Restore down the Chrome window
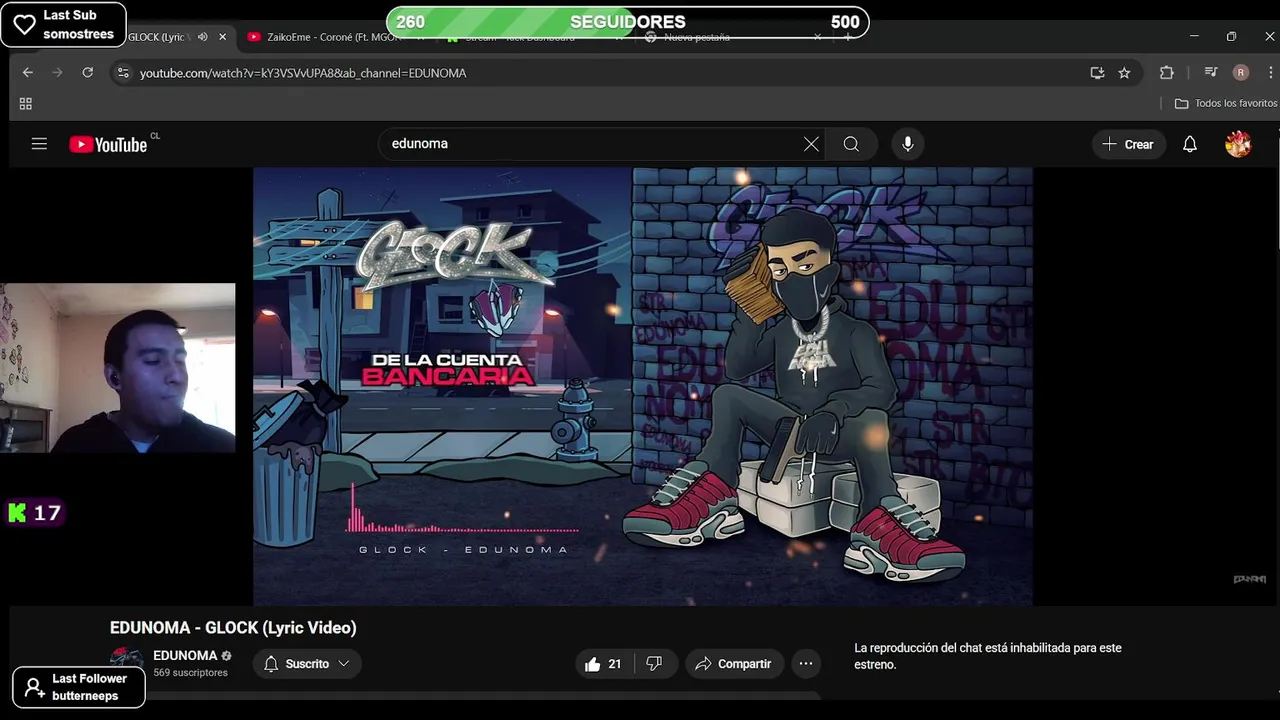 [1231, 37]
